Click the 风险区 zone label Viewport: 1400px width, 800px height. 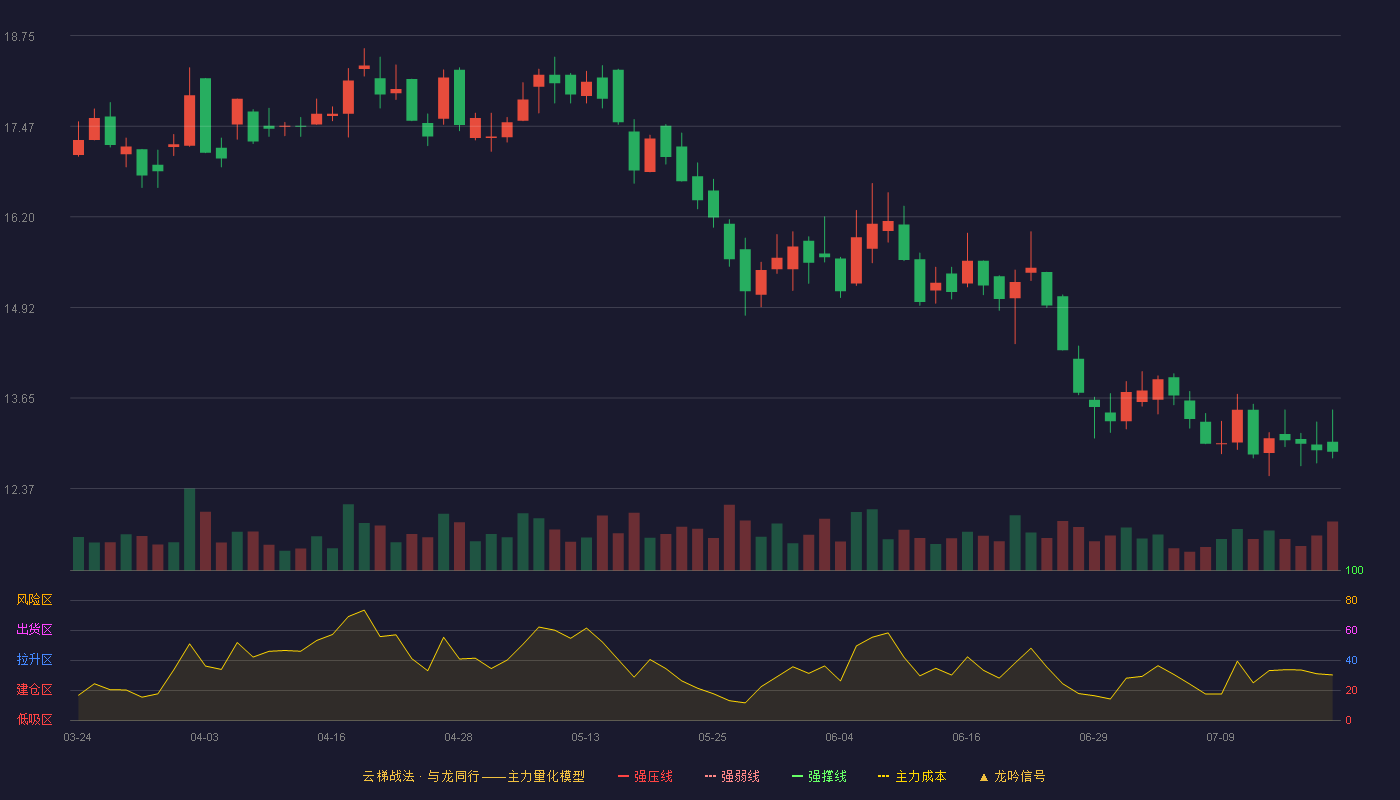pos(34,600)
